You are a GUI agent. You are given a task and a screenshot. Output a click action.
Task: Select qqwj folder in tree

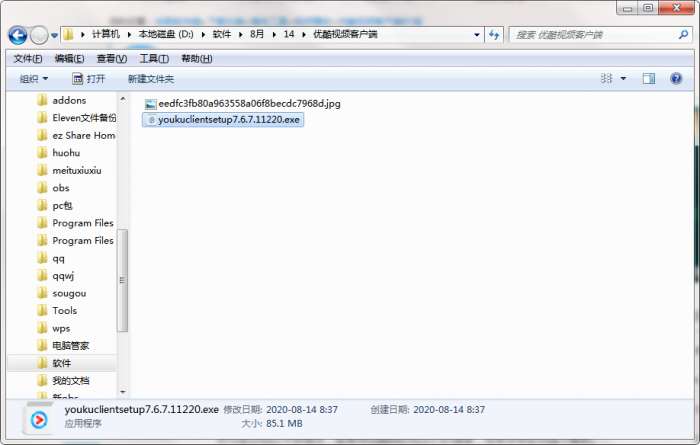[63, 276]
